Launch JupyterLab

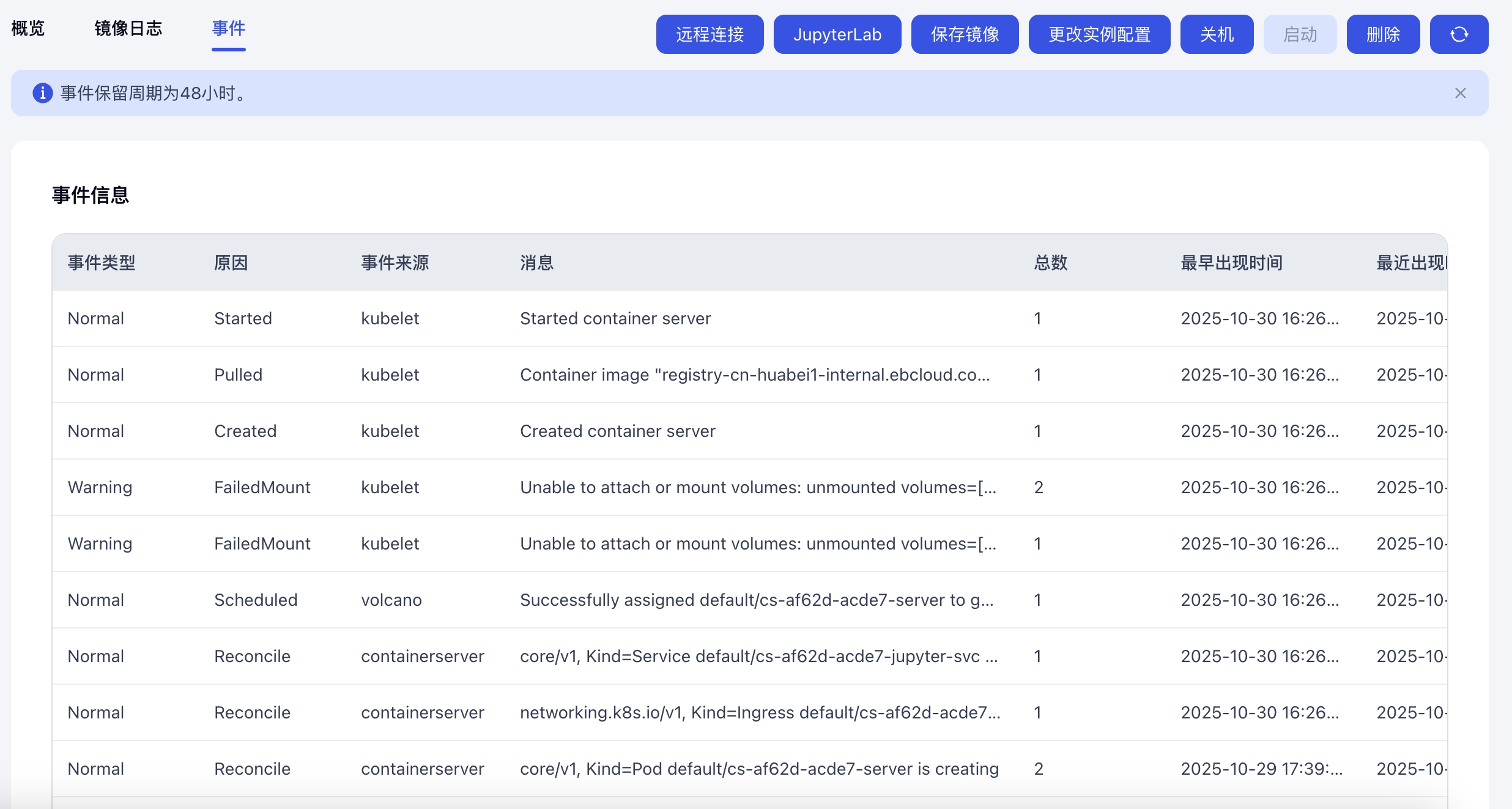click(837, 34)
